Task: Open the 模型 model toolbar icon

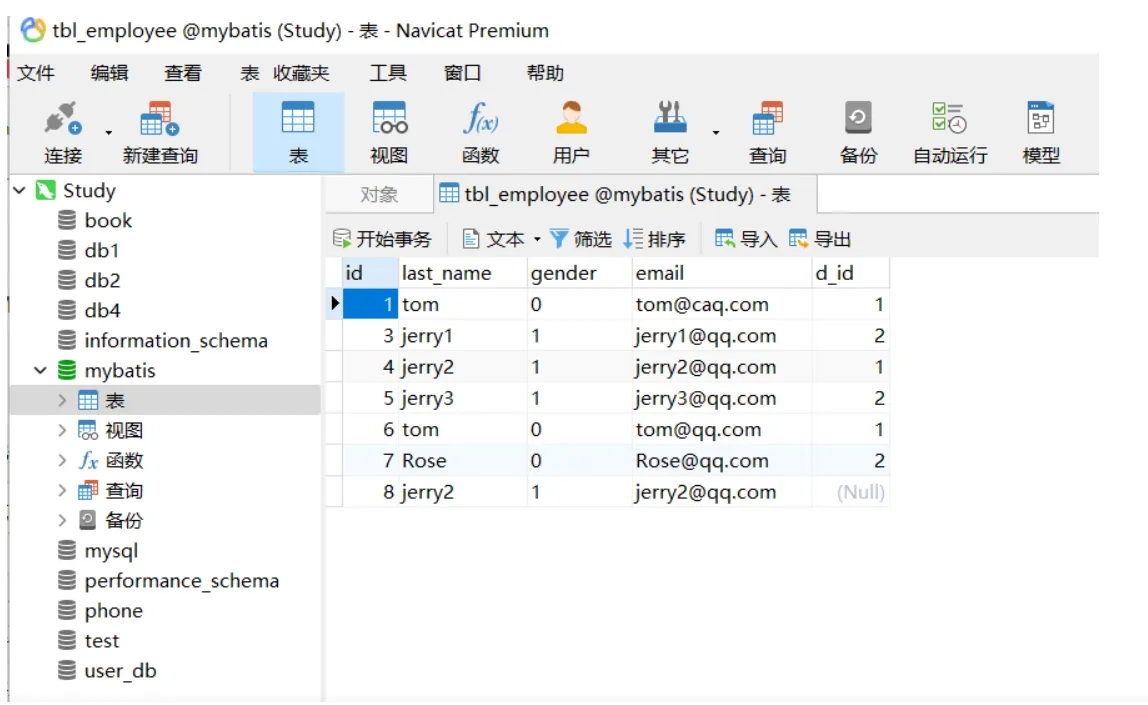Action: [1040, 133]
